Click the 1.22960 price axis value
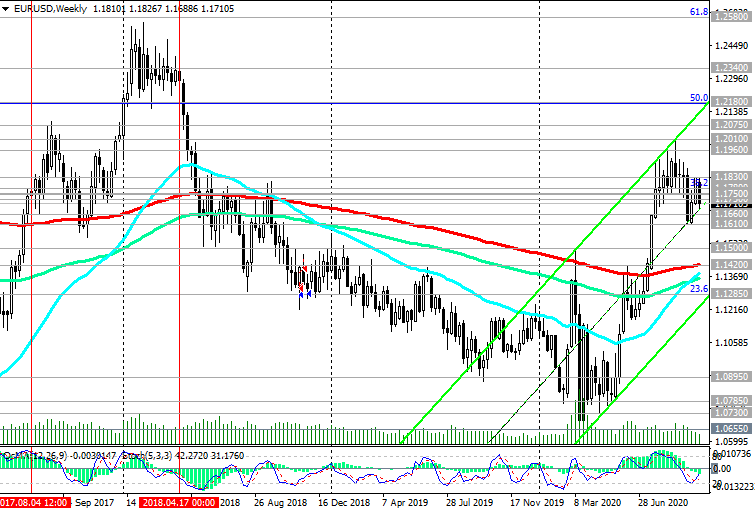The height and width of the screenshot is (513, 755). coord(732,79)
